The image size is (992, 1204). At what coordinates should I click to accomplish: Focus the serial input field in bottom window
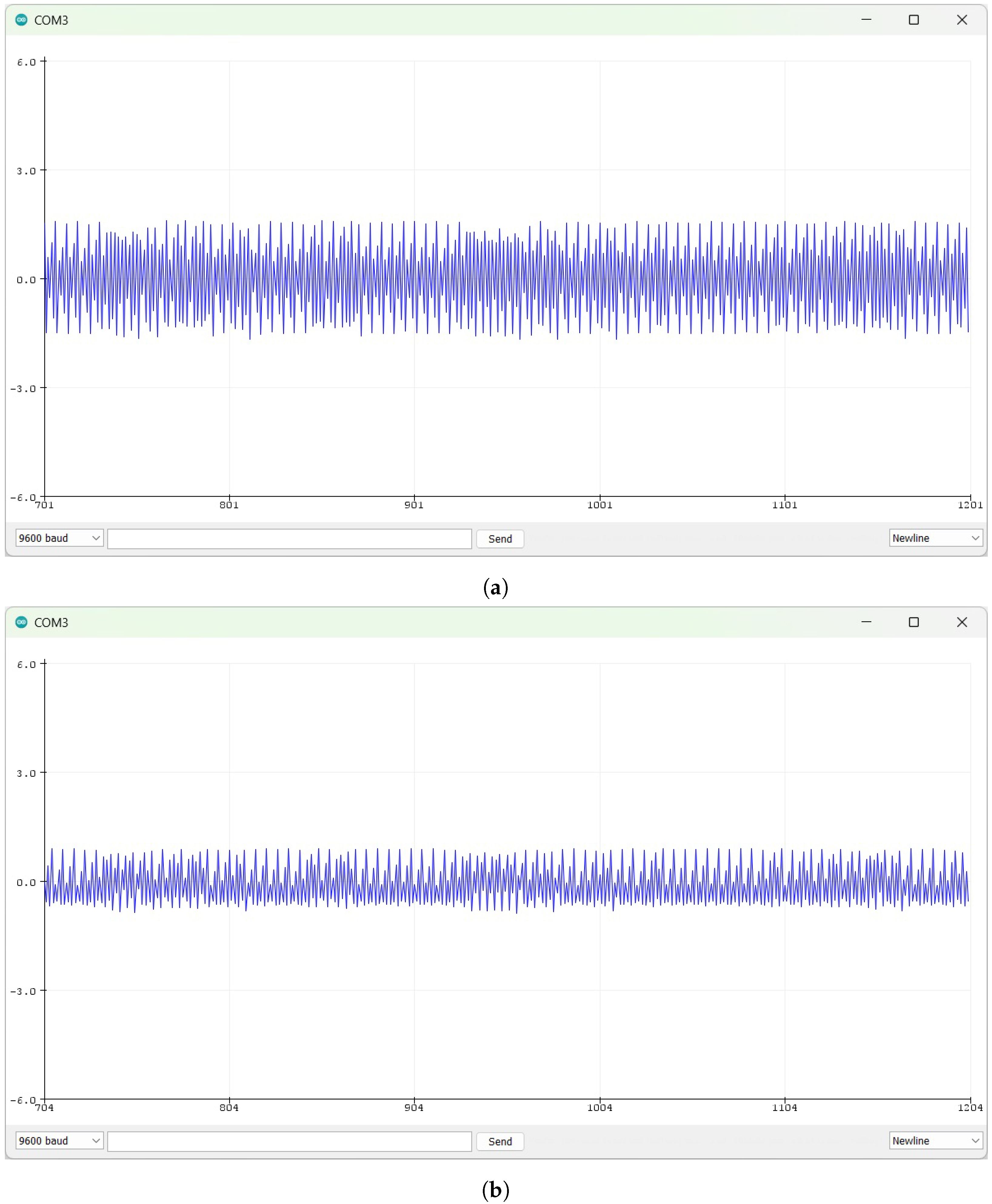pyautogui.click(x=289, y=1141)
